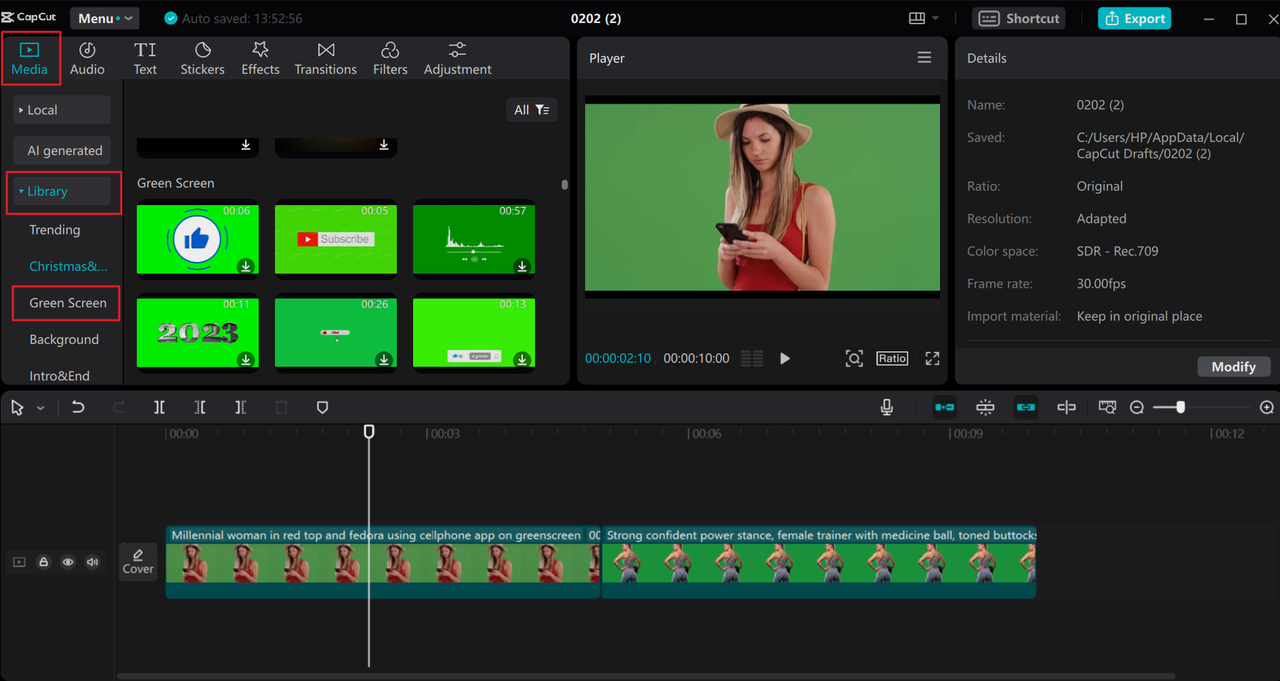Zoom out the timeline with minus icon
1280x681 pixels.
(1137, 407)
